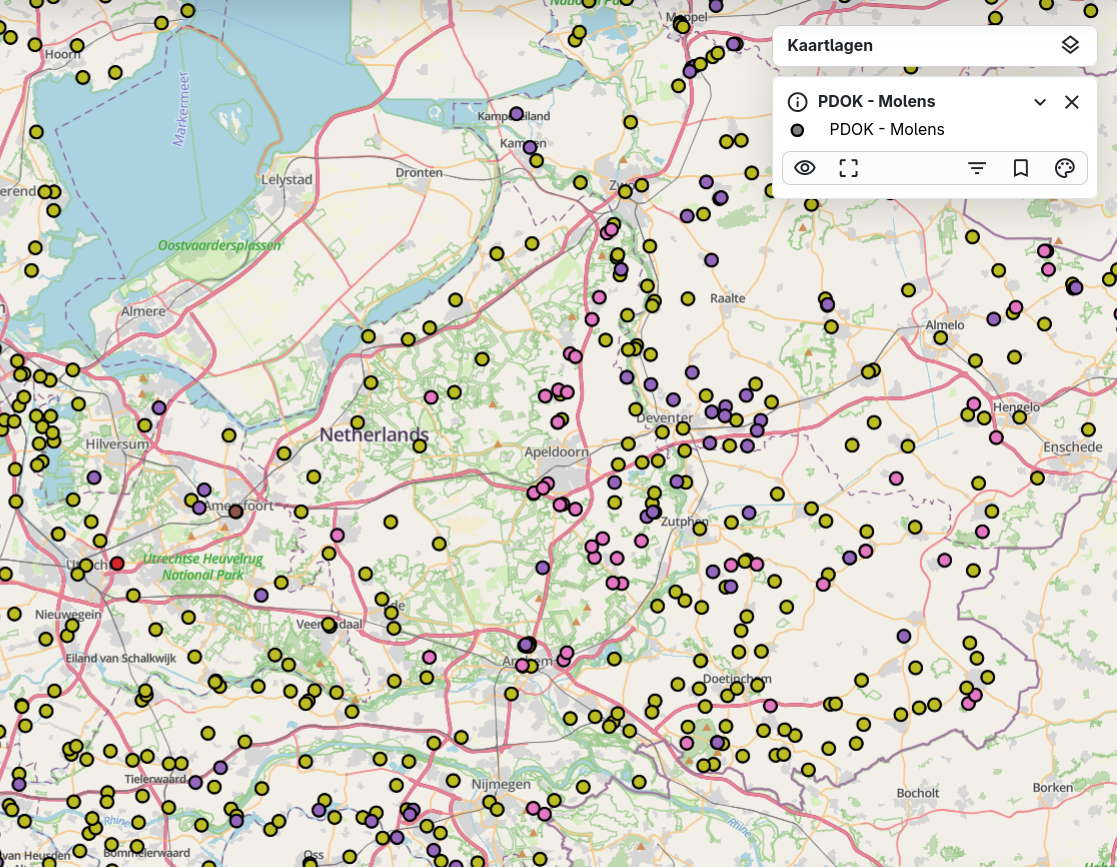Remove PDOK - Molens layer with X

pyautogui.click(x=1072, y=102)
